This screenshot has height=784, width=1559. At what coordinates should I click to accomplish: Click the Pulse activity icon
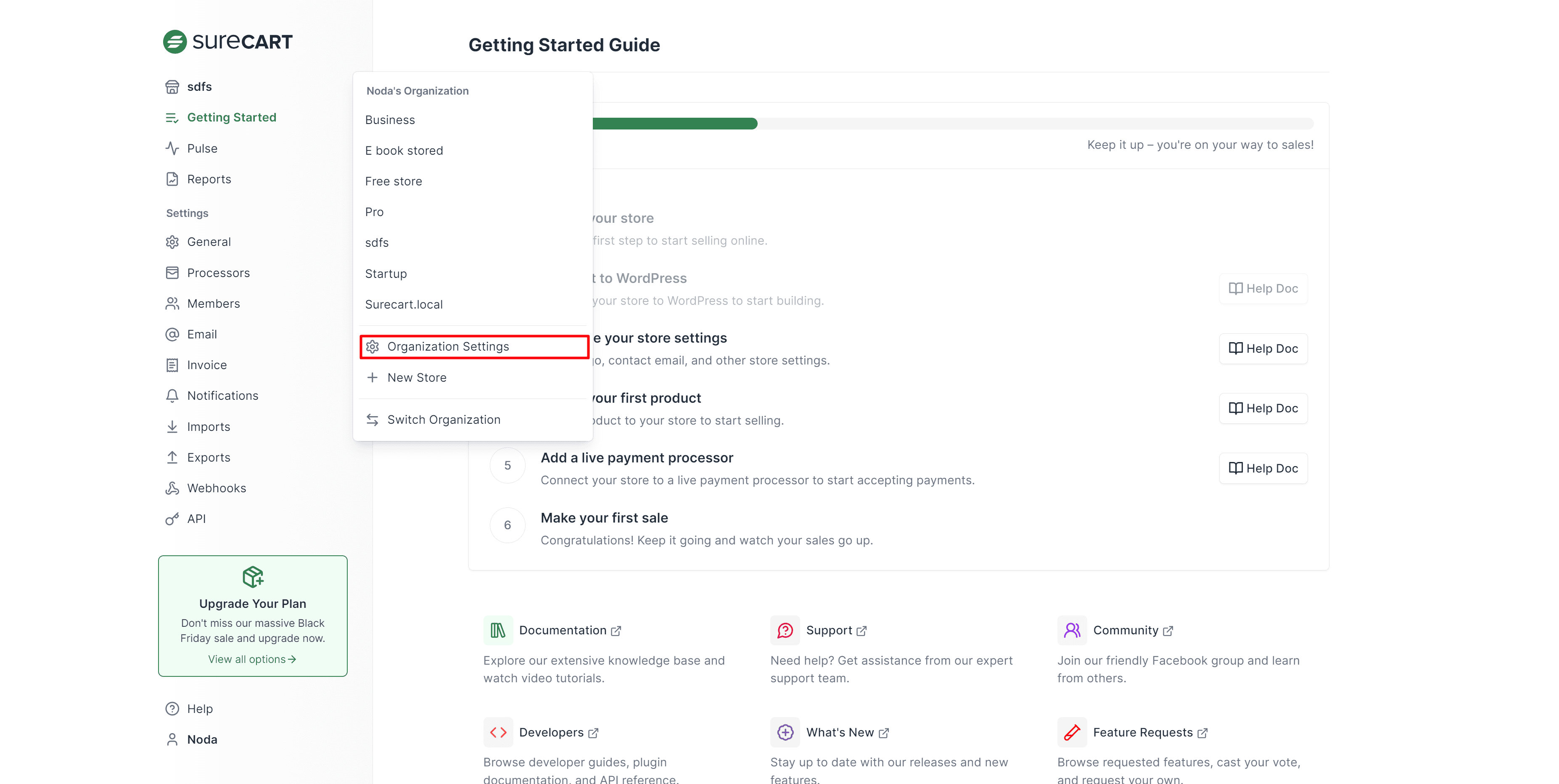click(172, 148)
